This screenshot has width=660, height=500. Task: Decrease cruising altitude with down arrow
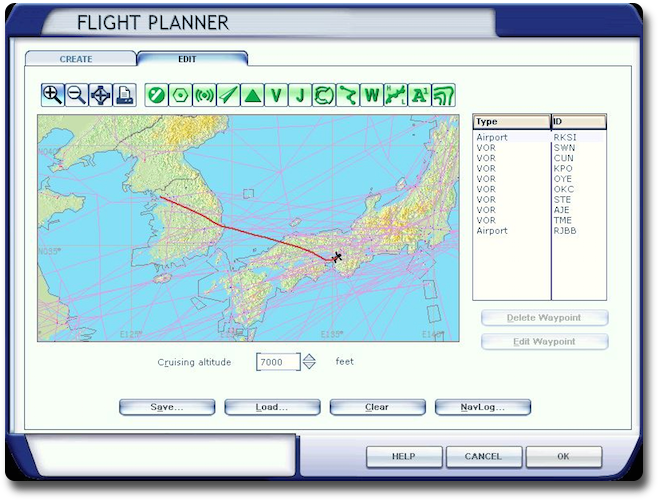coord(309,366)
